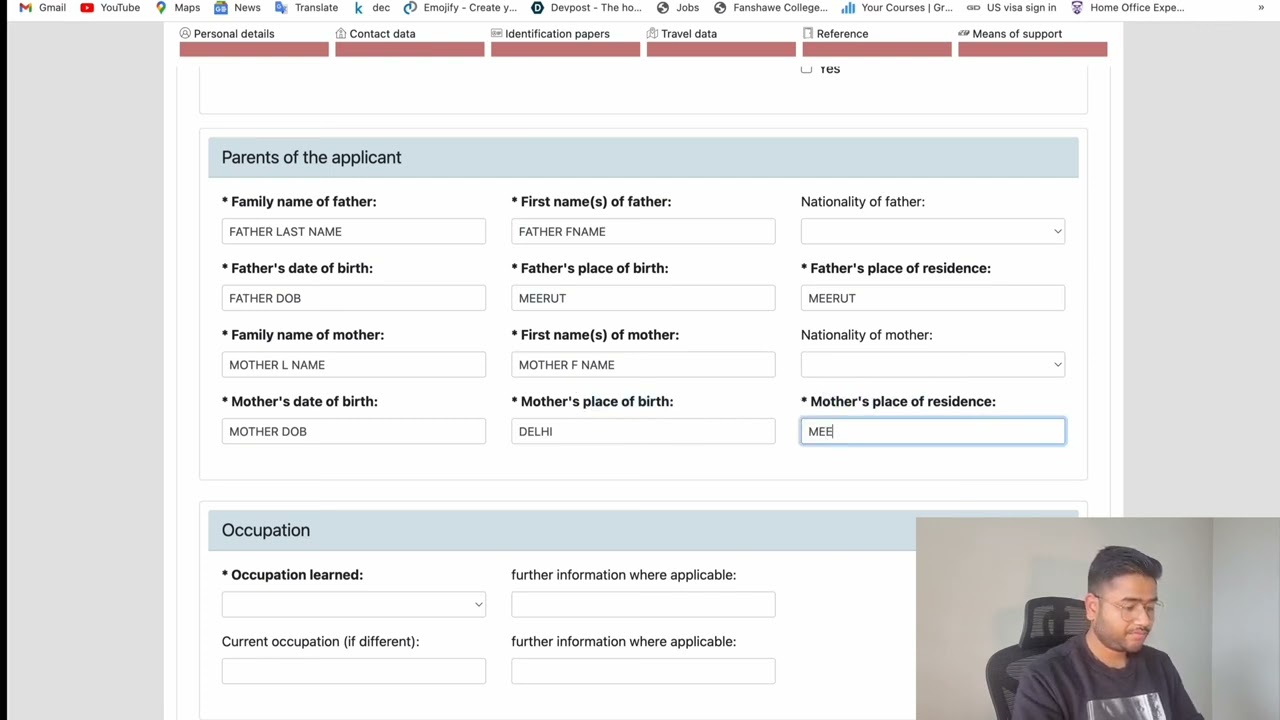Viewport: 1280px width, 720px height.
Task: Switch to the Contact data step
Action: pyautogui.click(x=410, y=40)
